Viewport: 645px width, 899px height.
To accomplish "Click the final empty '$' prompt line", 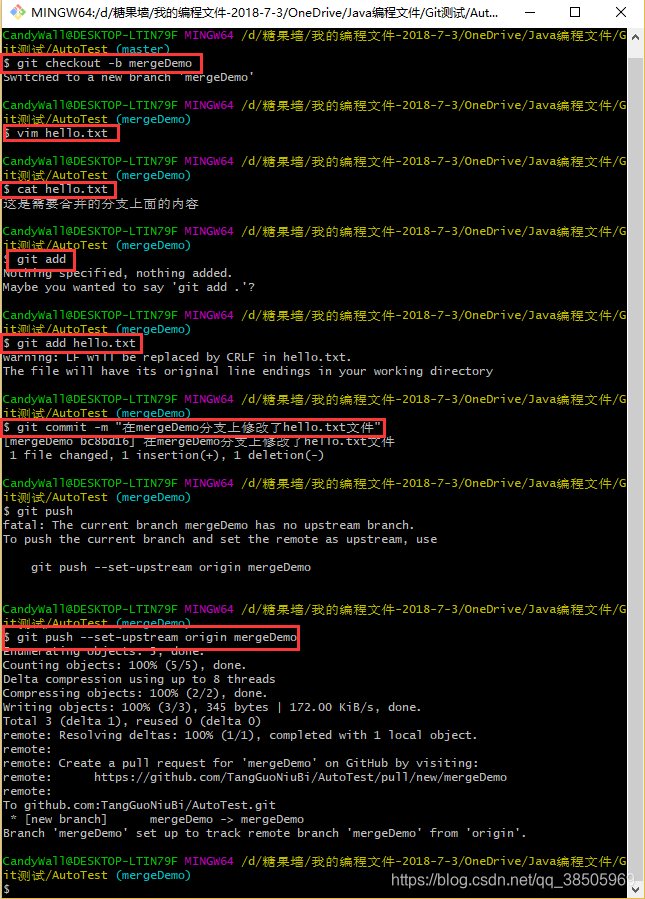I will [x=6, y=889].
